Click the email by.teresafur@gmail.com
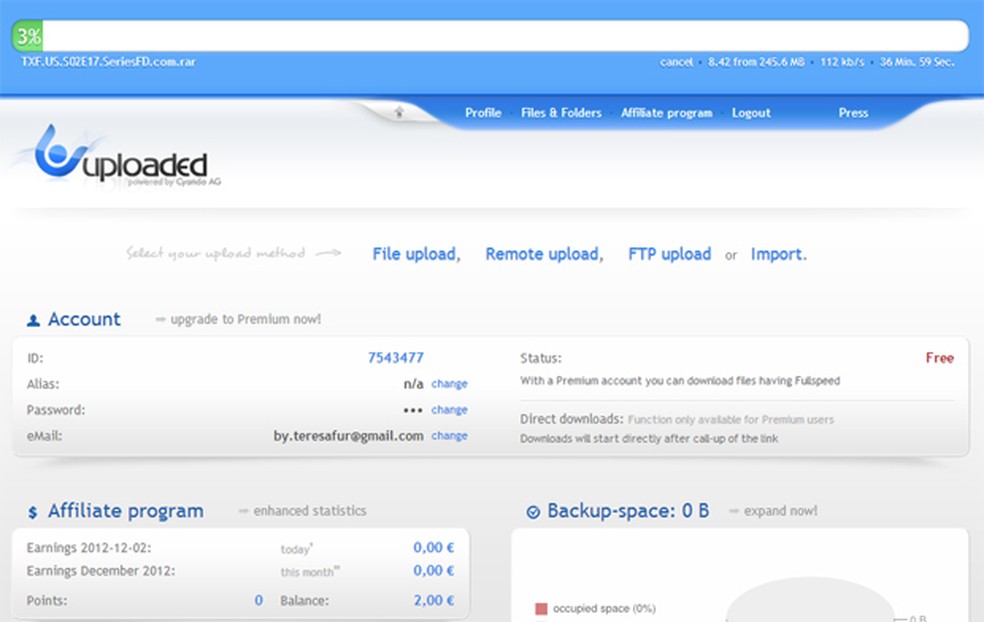984x622 pixels. pyautogui.click(x=348, y=436)
